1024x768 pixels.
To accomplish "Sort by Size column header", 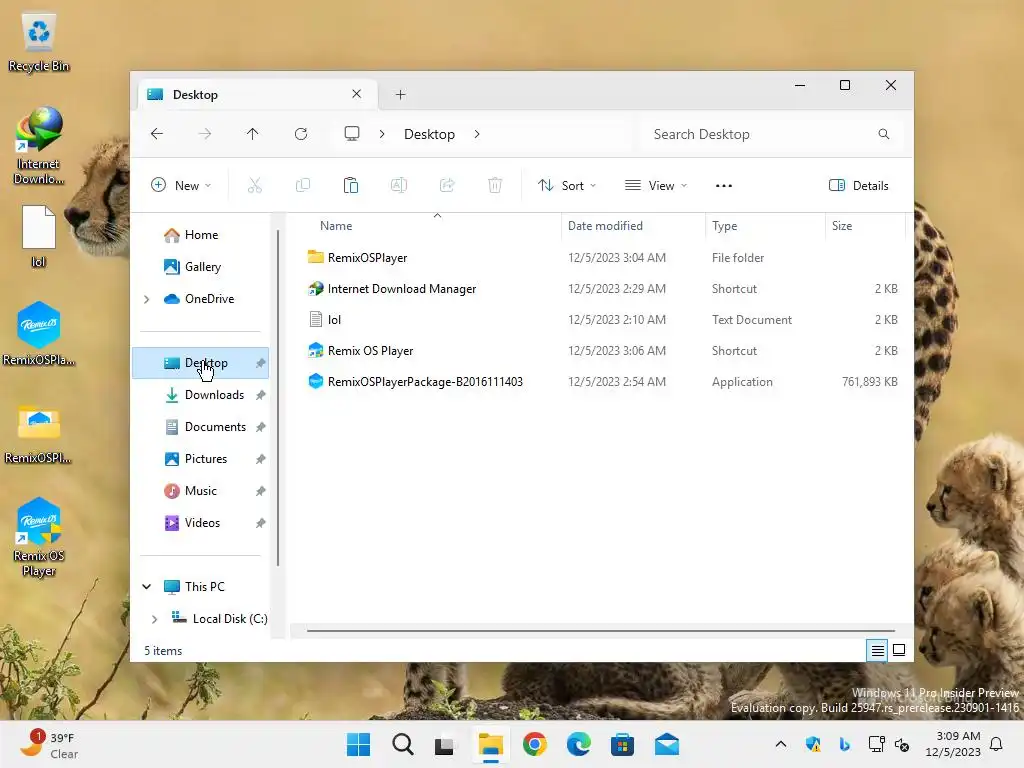I will pyautogui.click(x=865, y=226).
